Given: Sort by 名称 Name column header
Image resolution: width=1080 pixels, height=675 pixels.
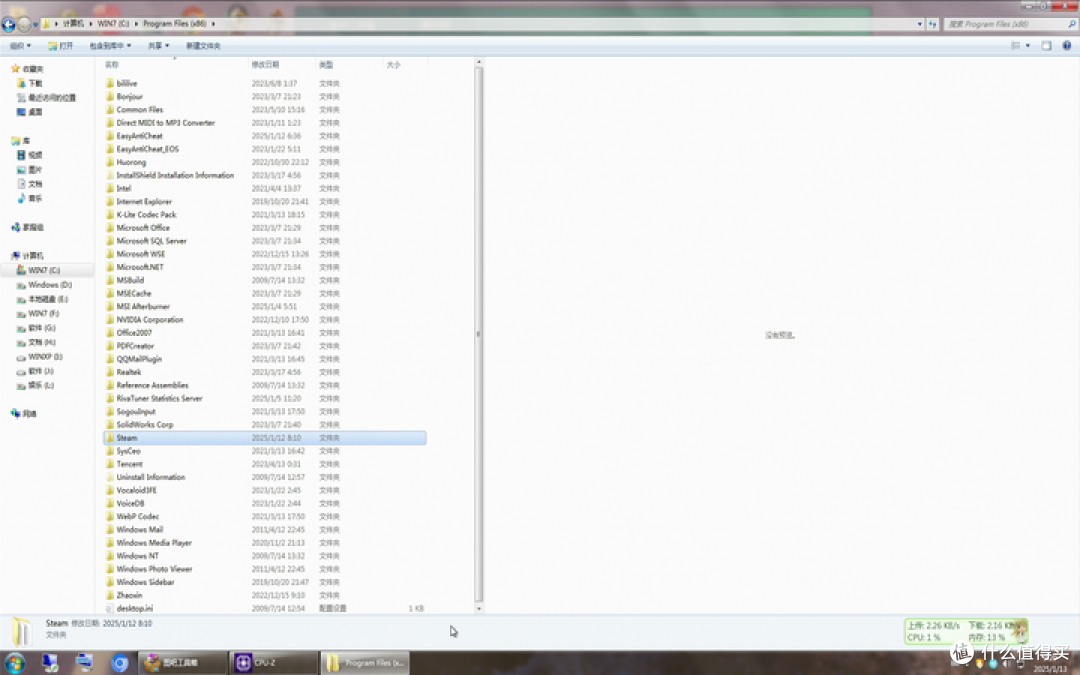Looking at the screenshot, I should tap(112, 65).
